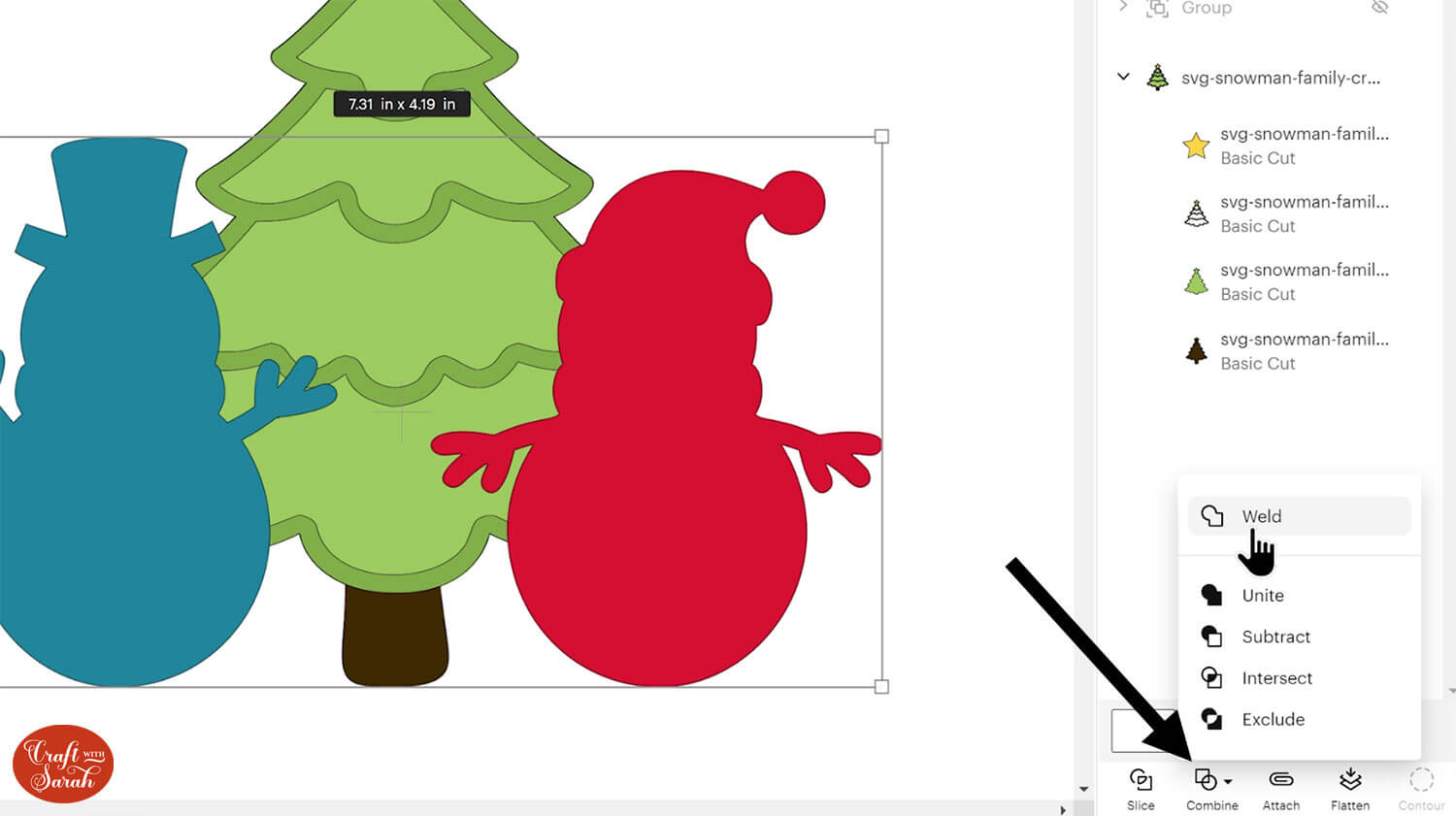Select the tree outline layer thumbnail
The width and height of the screenshot is (1456, 816).
tap(1196, 213)
